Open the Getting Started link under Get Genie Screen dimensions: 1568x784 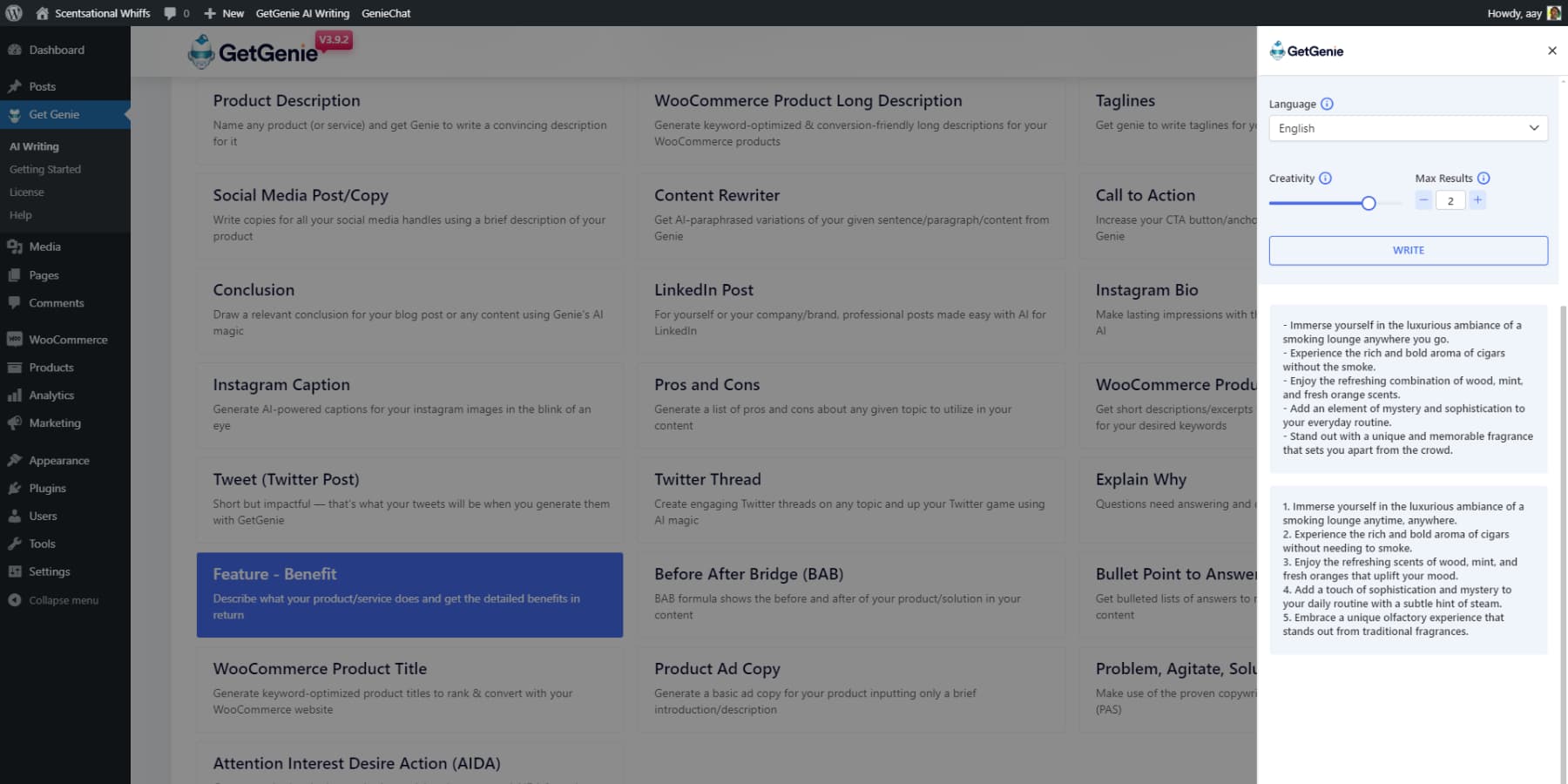45,169
